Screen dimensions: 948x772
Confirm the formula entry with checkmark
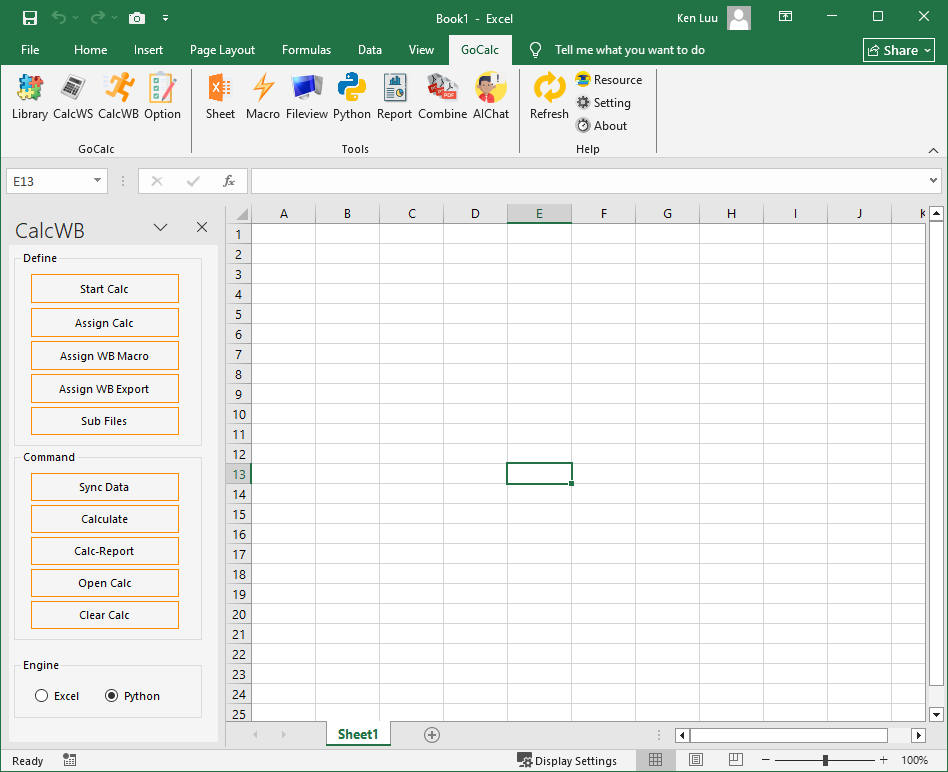click(193, 181)
